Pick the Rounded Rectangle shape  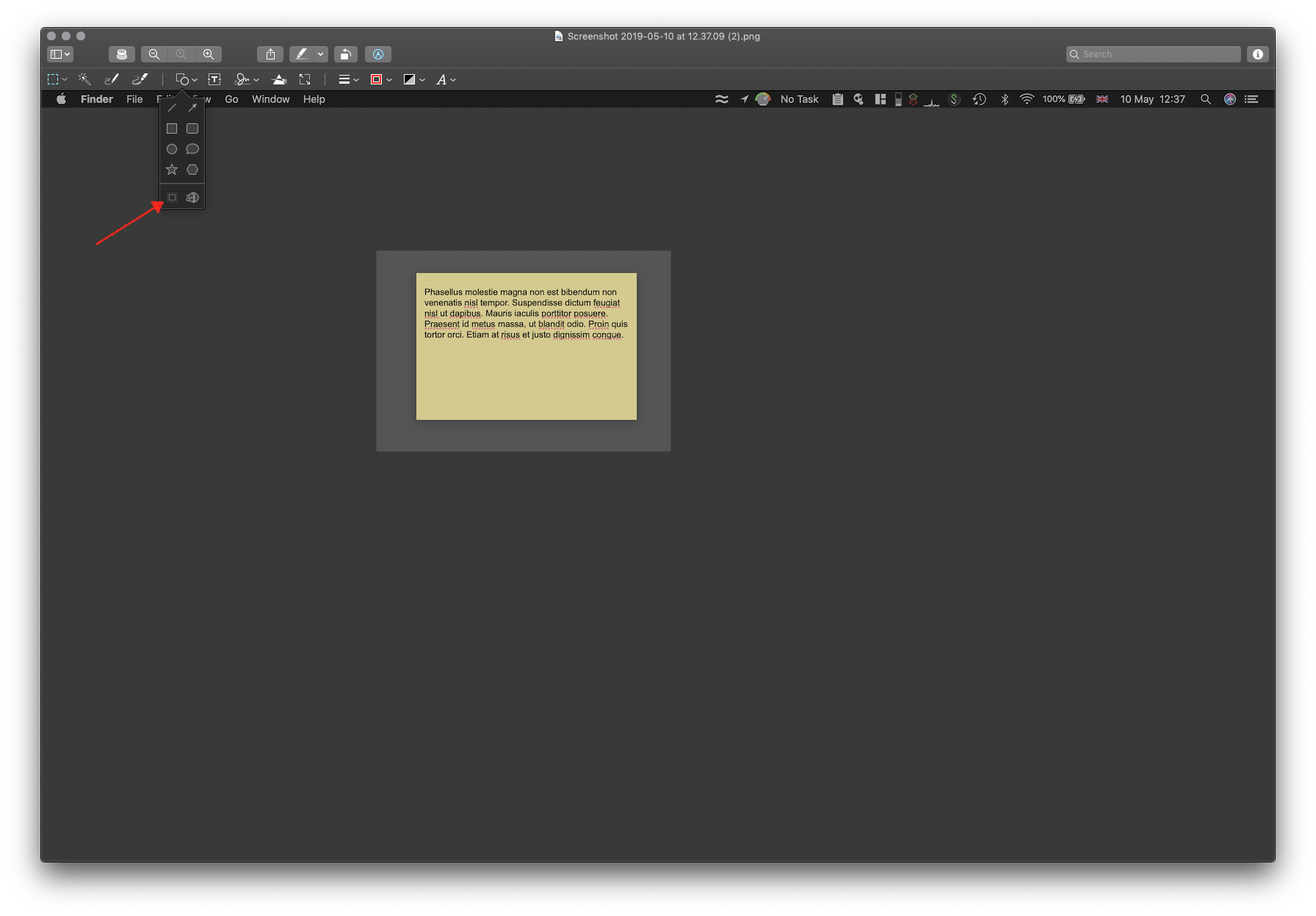point(192,128)
